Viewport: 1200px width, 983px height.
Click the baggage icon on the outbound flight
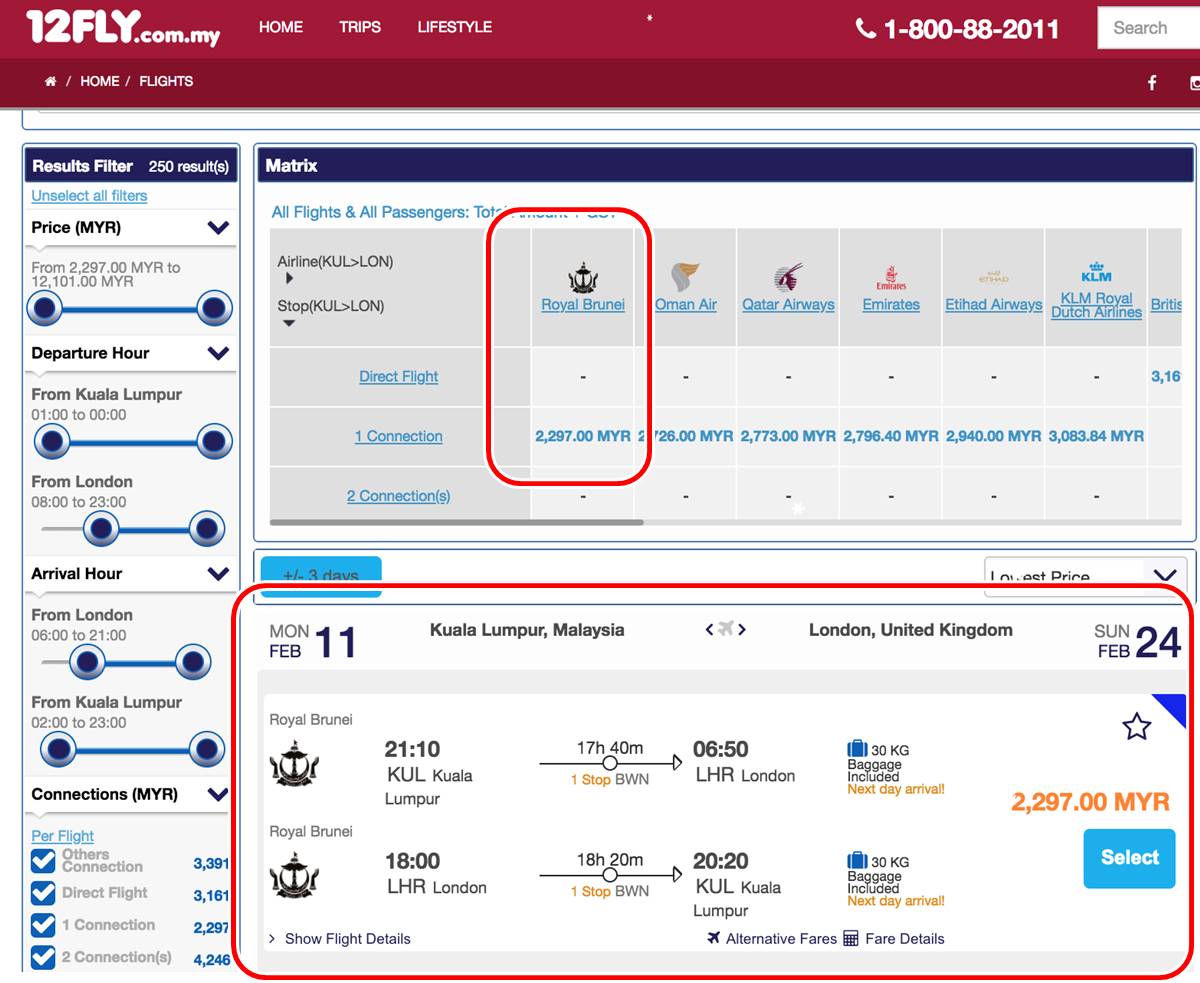point(857,749)
